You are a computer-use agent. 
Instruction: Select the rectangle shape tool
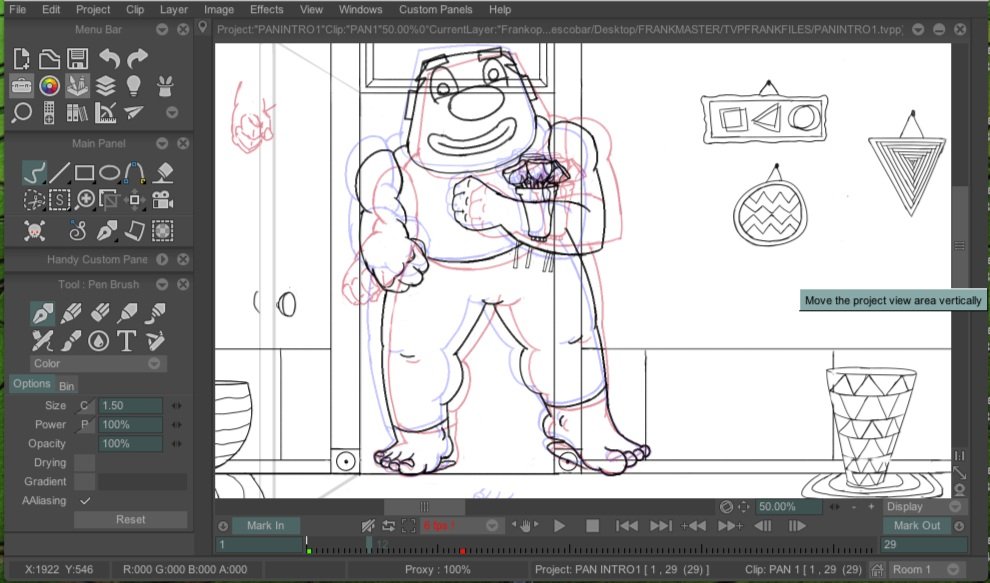85,172
